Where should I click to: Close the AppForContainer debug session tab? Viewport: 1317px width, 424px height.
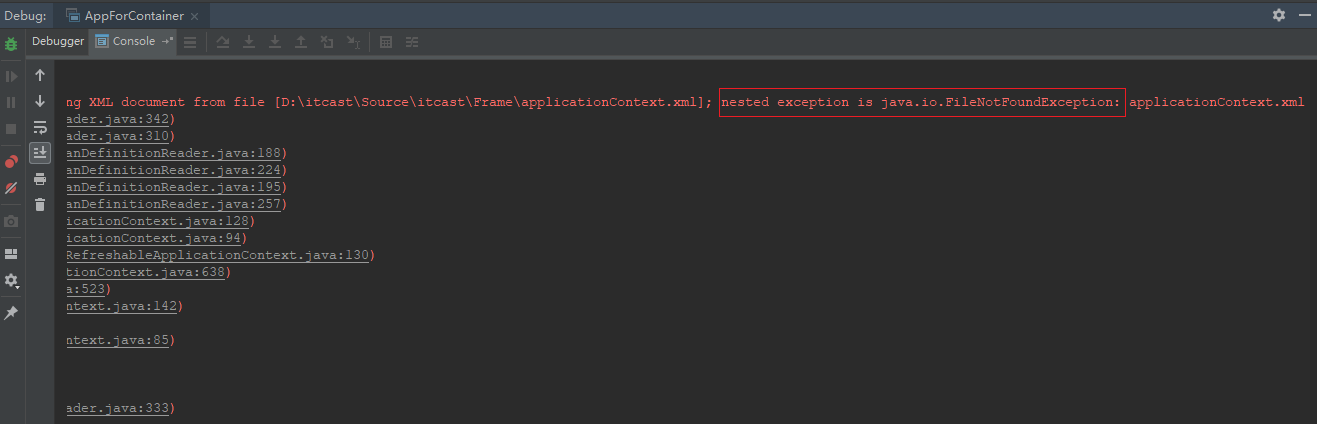click(194, 16)
